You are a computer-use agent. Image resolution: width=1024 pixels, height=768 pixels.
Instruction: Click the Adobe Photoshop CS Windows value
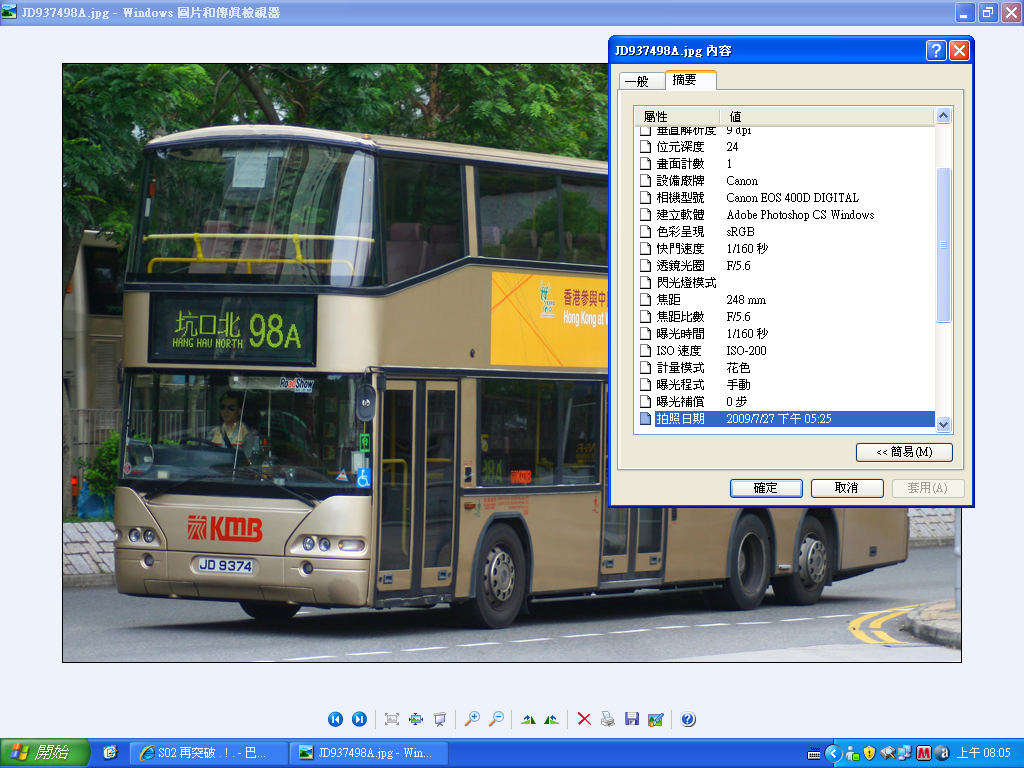tap(800, 215)
